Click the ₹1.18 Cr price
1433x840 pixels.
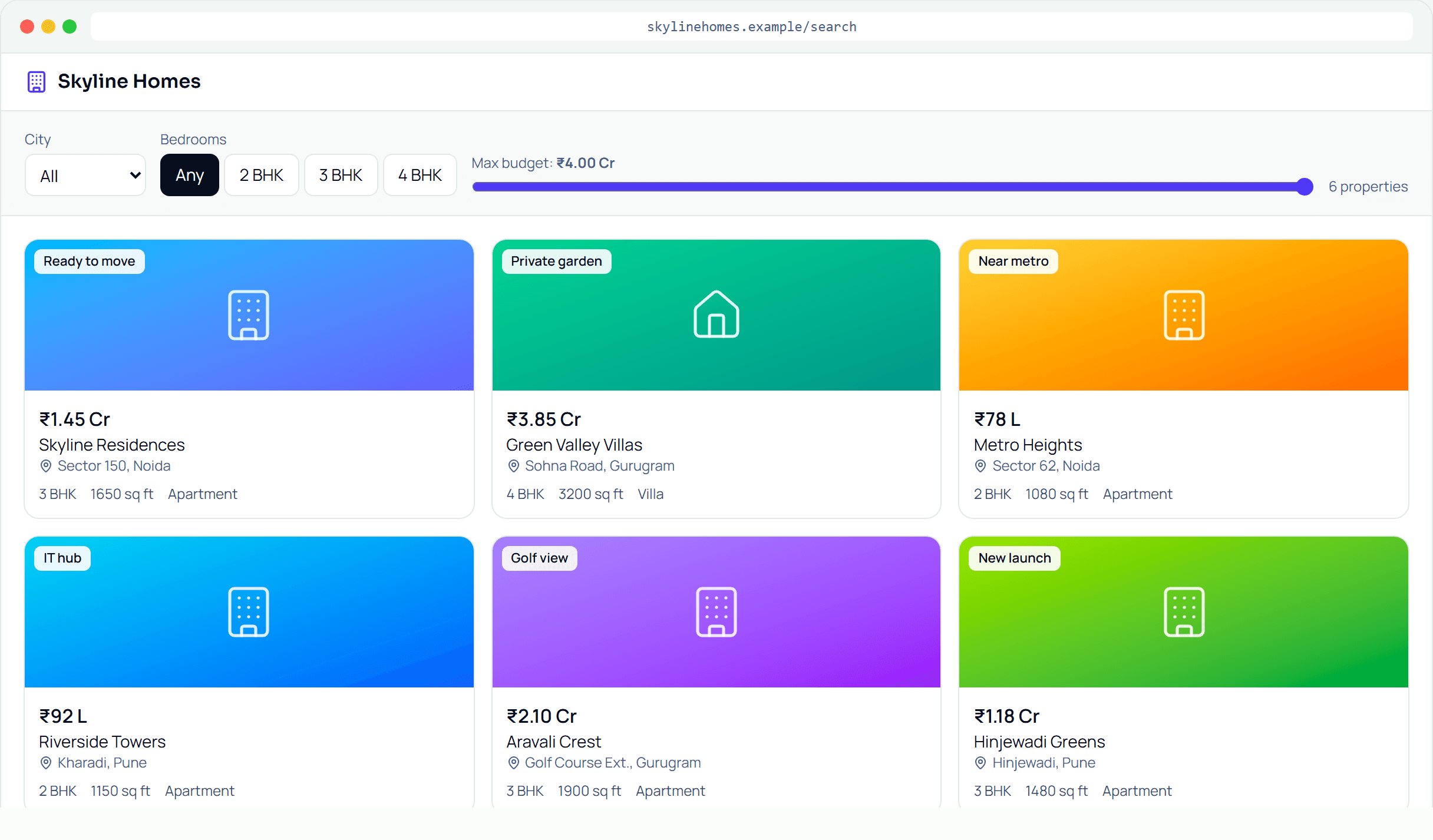[x=1006, y=716]
